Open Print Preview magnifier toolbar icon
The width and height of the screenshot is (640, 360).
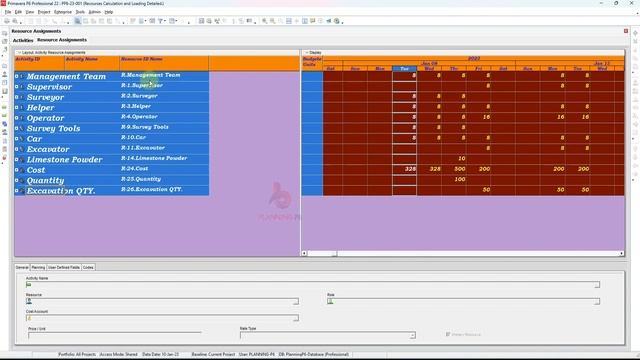click(15, 21)
